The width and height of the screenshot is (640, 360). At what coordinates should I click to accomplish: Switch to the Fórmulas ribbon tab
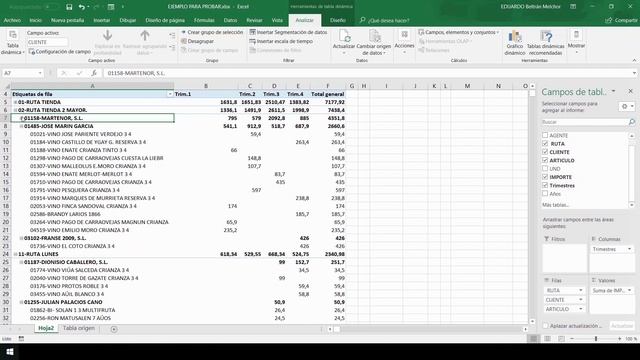tap(204, 20)
